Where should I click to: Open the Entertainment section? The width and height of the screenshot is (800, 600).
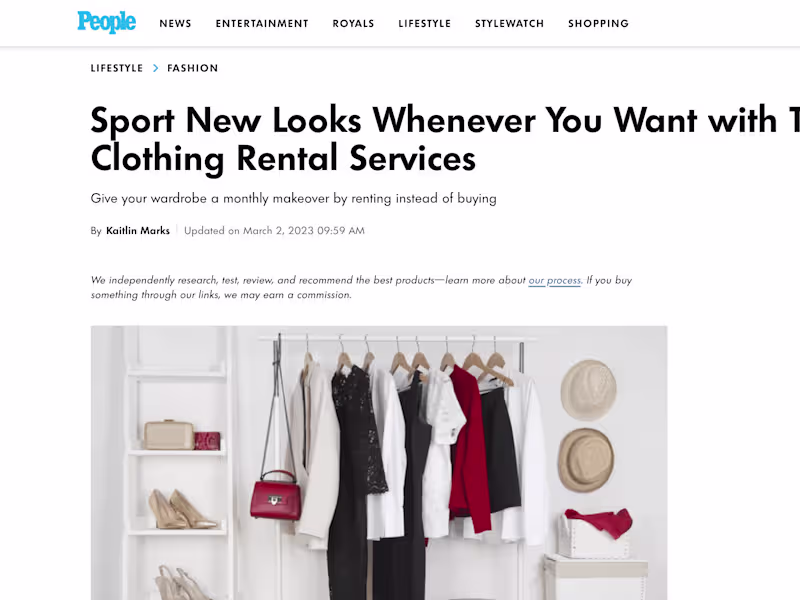[x=262, y=23]
